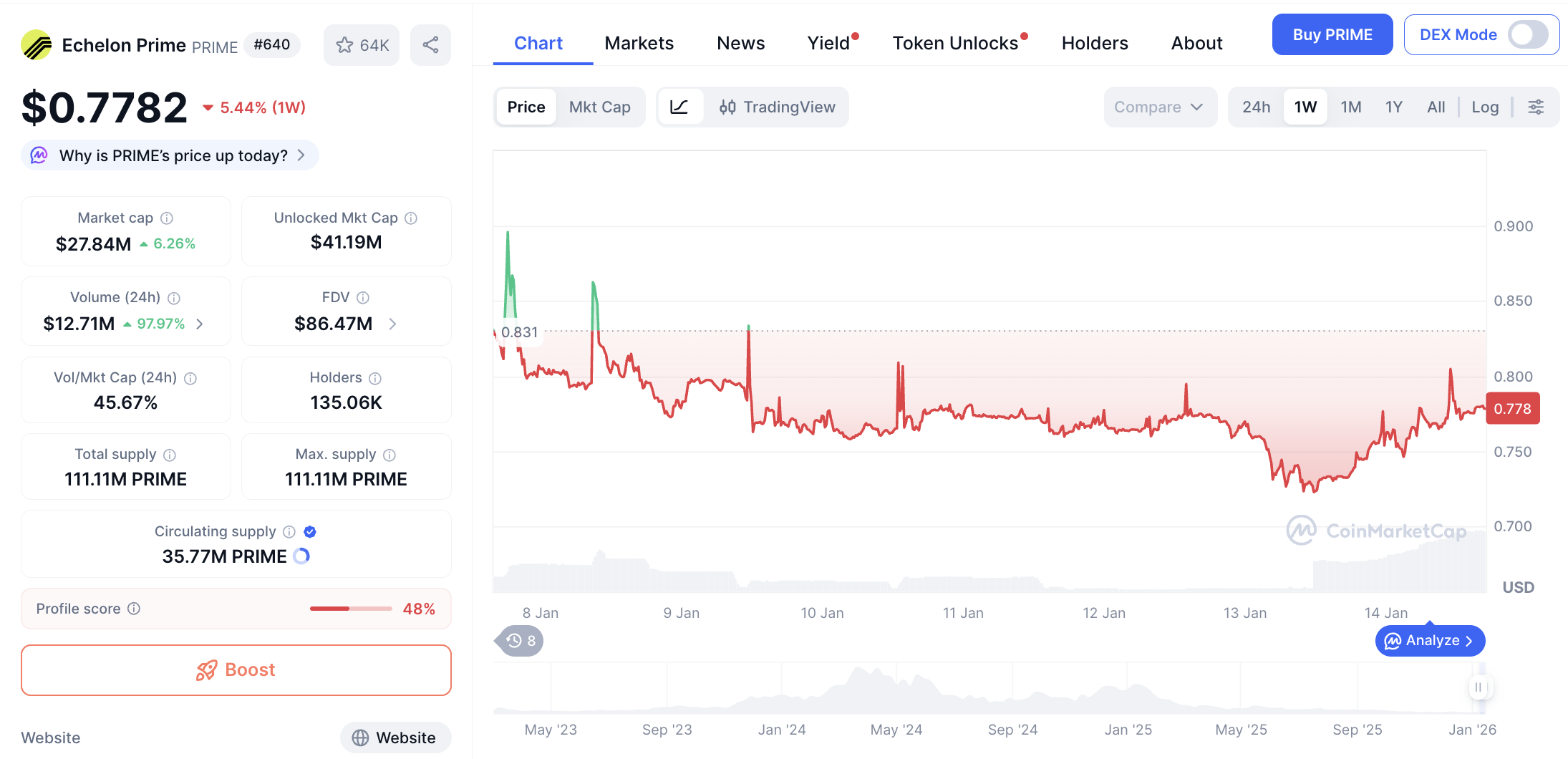
Task: Expand Volume (24h) details chevron
Action: click(x=200, y=324)
